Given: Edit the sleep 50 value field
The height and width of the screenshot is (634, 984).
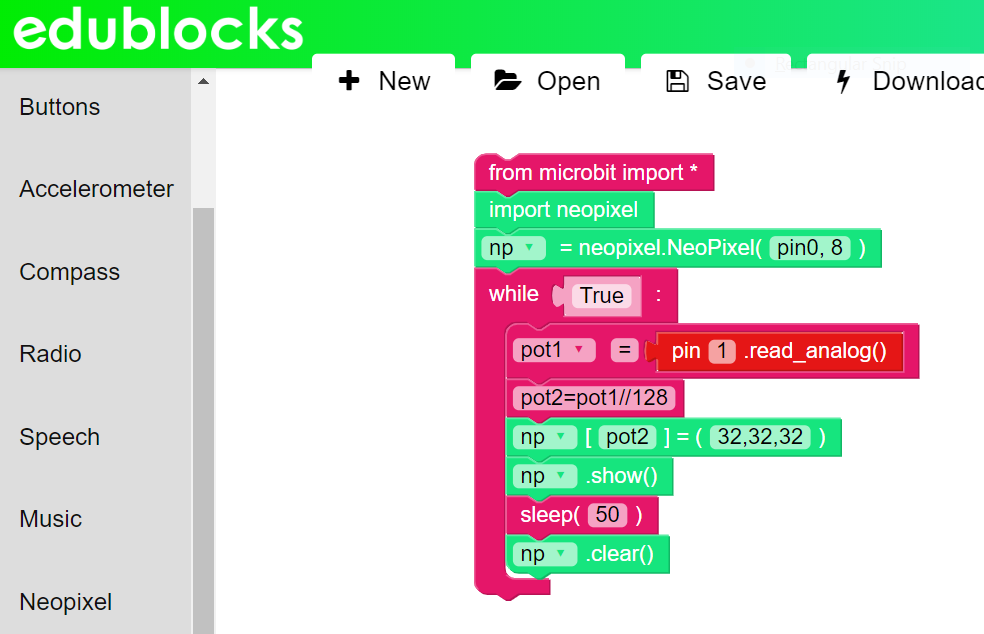Looking at the screenshot, I should coord(607,515).
